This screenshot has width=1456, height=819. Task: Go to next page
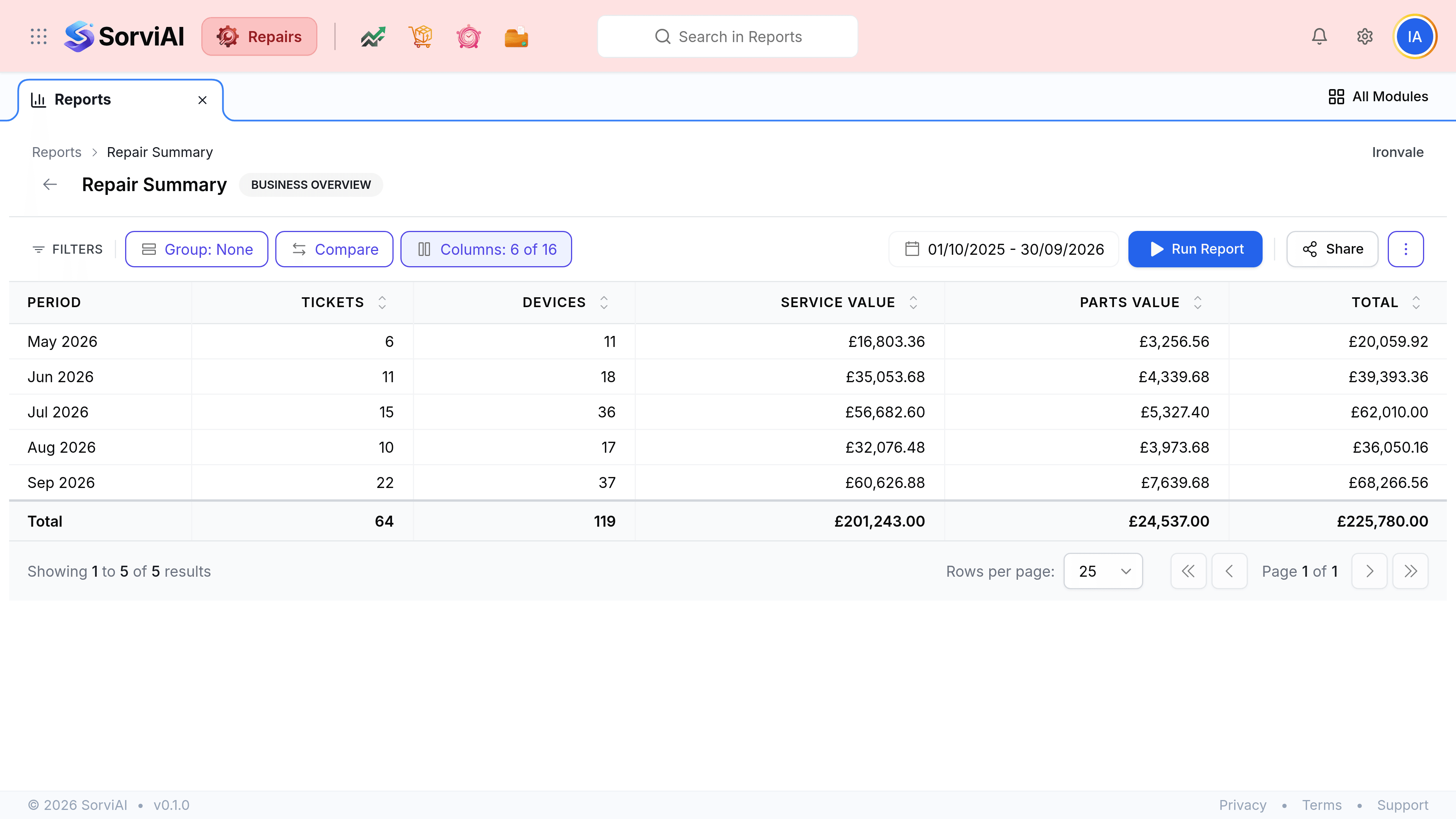pyautogui.click(x=1369, y=571)
